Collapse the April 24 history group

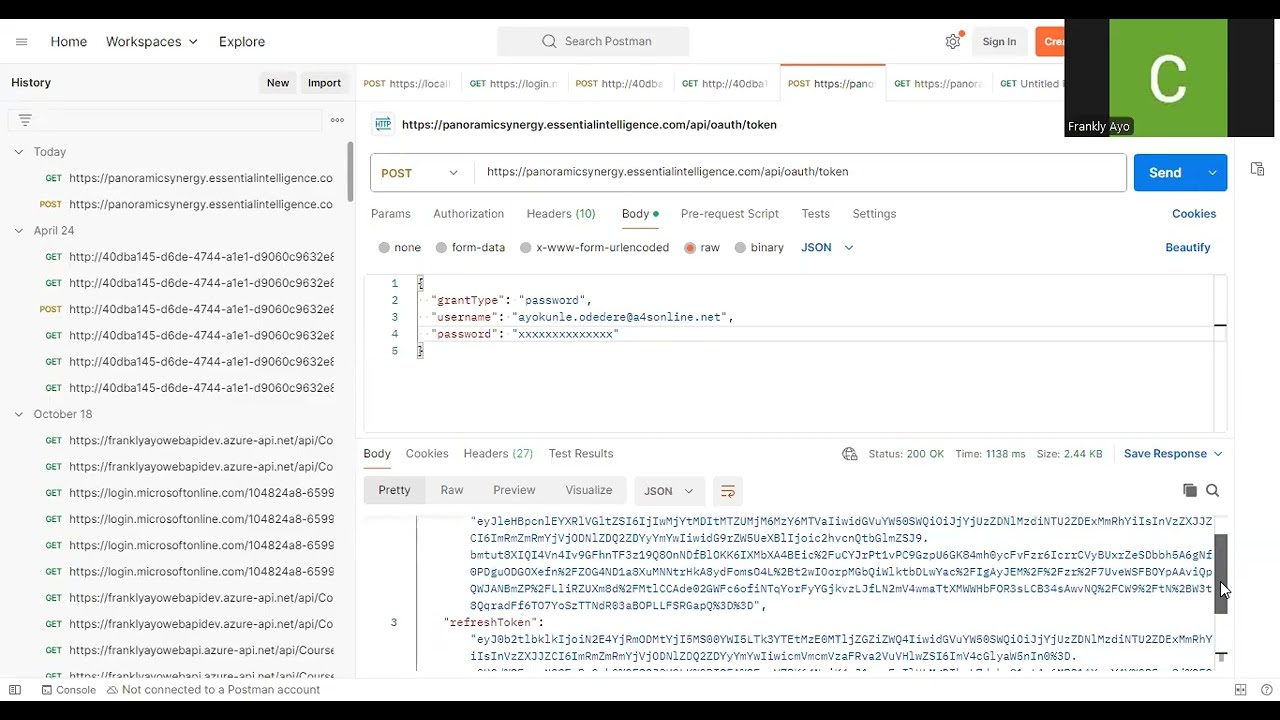(x=18, y=231)
